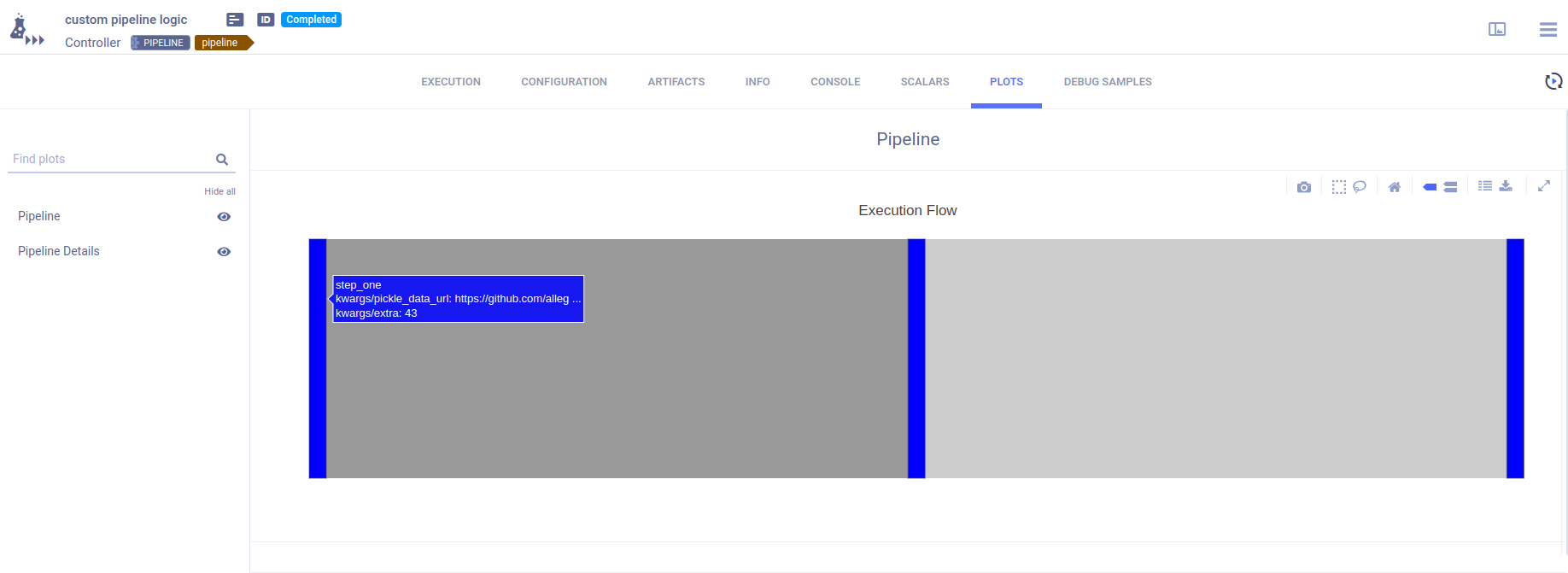Open the task description icon in header
Screen dimensions: 1568x573
pos(235,20)
